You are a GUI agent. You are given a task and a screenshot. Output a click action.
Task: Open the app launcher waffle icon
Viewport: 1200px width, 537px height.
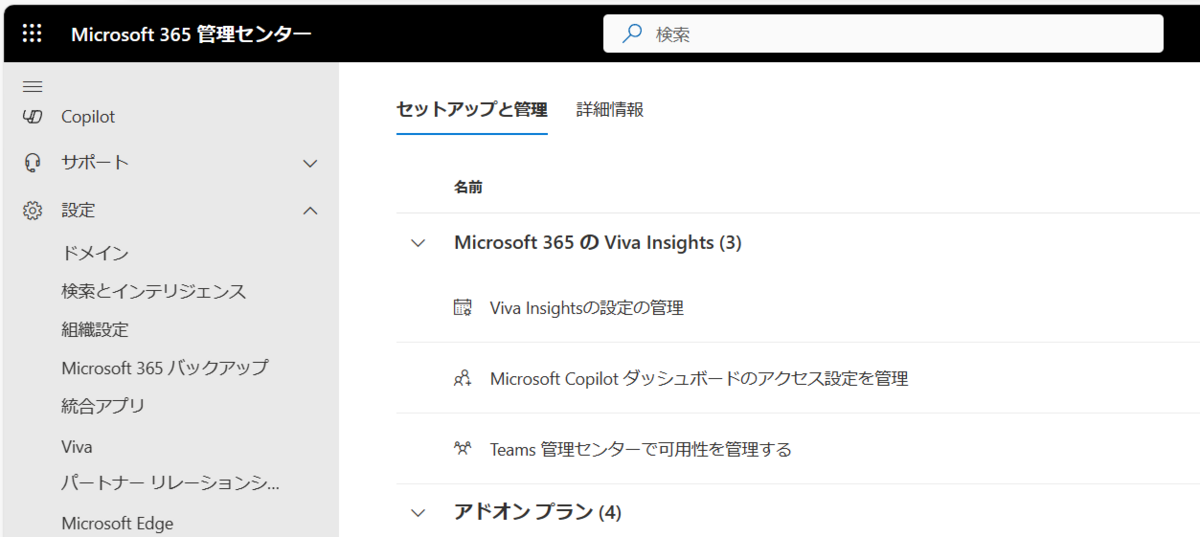[32, 33]
